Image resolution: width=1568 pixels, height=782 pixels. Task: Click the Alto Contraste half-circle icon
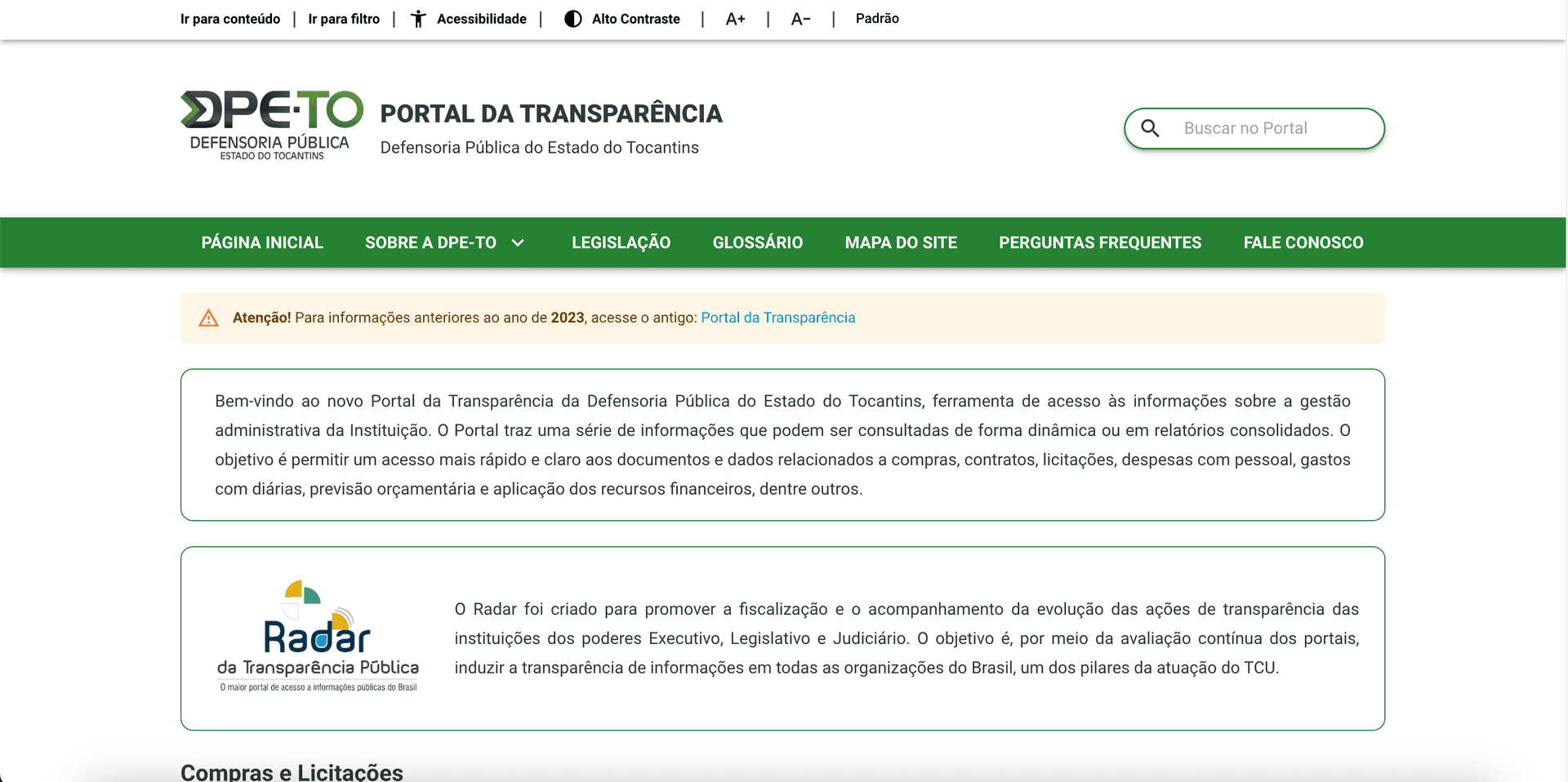[x=572, y=18]
